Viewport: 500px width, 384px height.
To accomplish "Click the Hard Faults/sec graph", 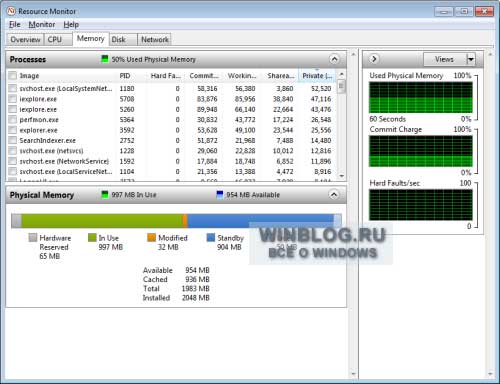I will pos(421,205).
